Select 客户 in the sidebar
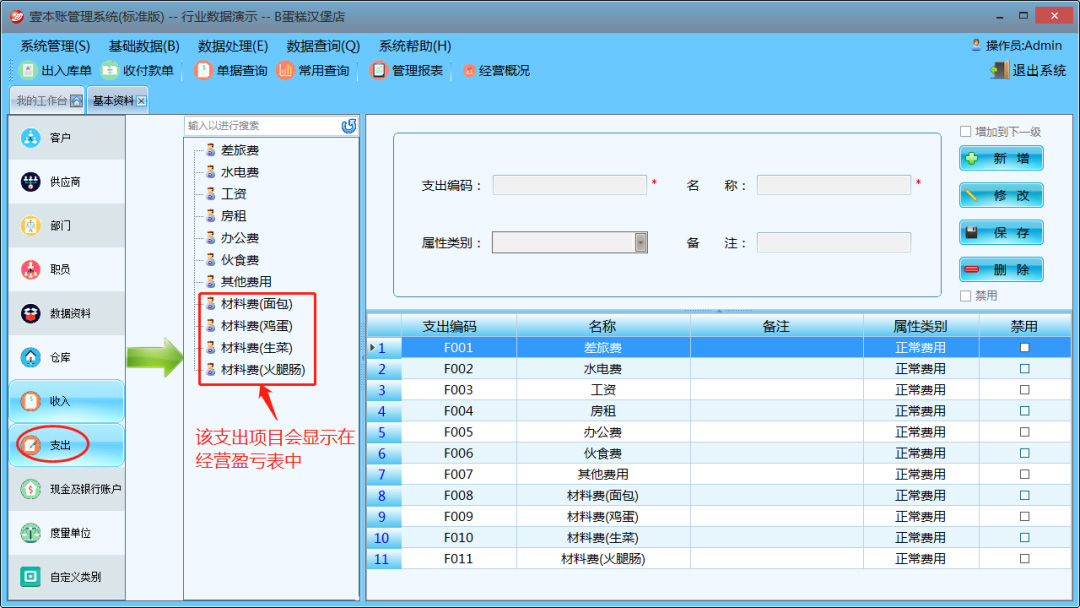The width and height of the screenshot is (1080, 608). [x=67, y=138]
